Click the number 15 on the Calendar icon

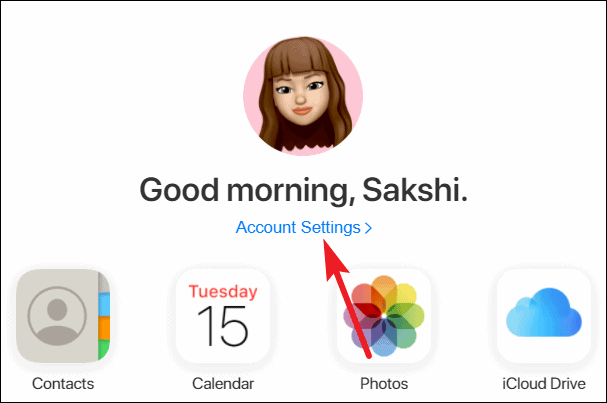pyautogui.click(x=223, y=326)
